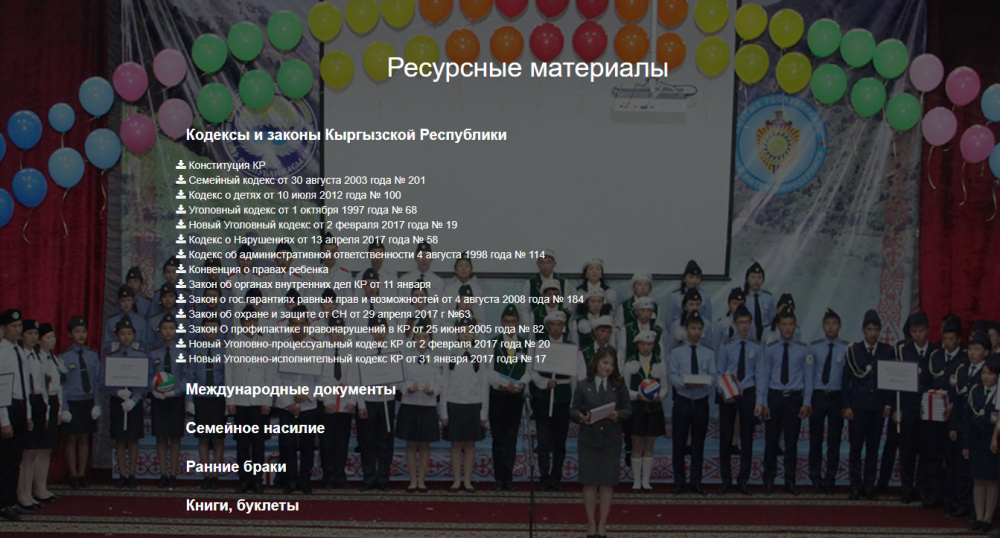Click download icon beside Конституция КР
This screenshot has height=538, width=1000.
click(181, 165)
